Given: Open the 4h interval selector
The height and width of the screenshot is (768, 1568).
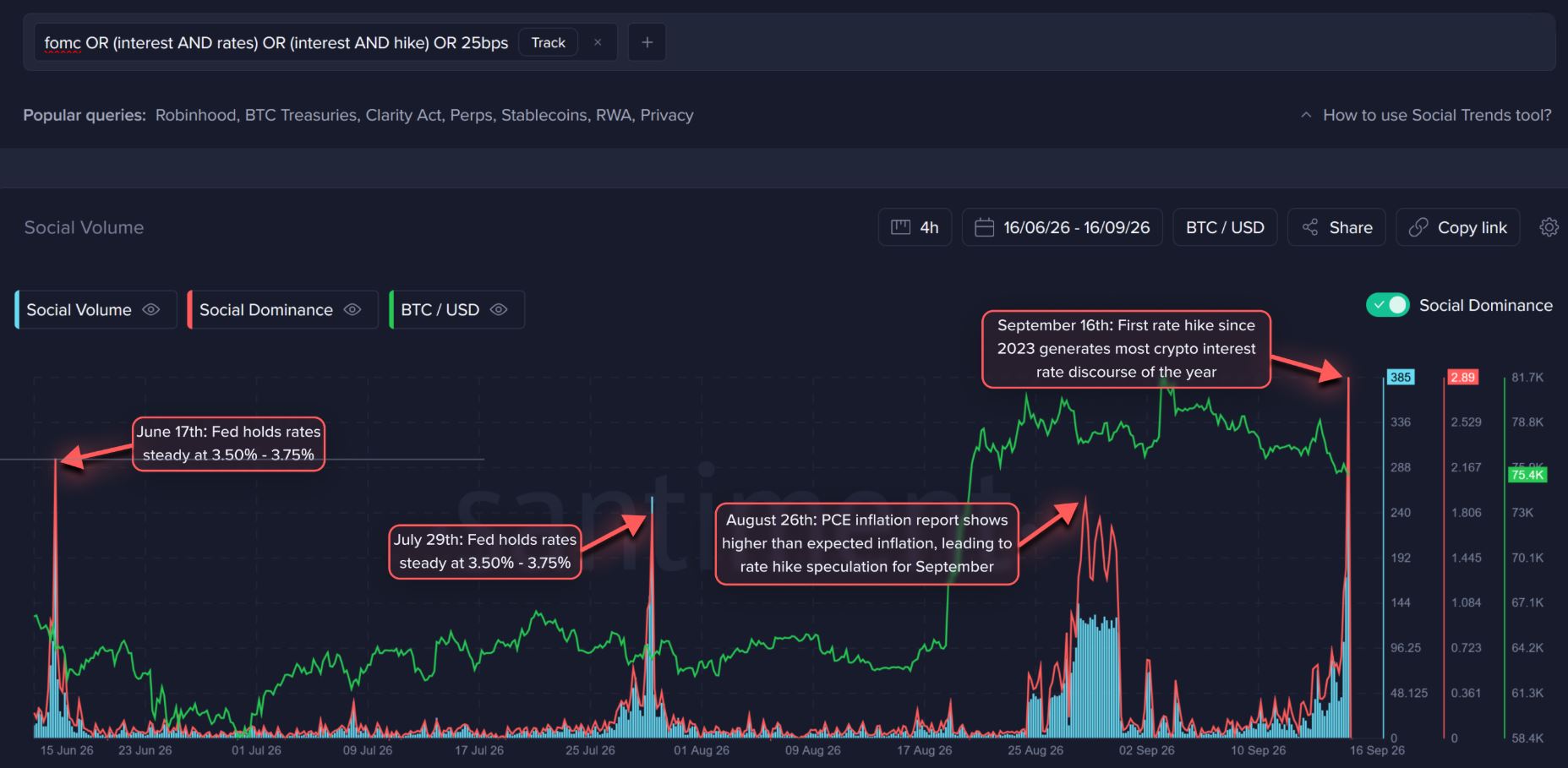Looking at the screenshot, I should [x=915, y=227].
